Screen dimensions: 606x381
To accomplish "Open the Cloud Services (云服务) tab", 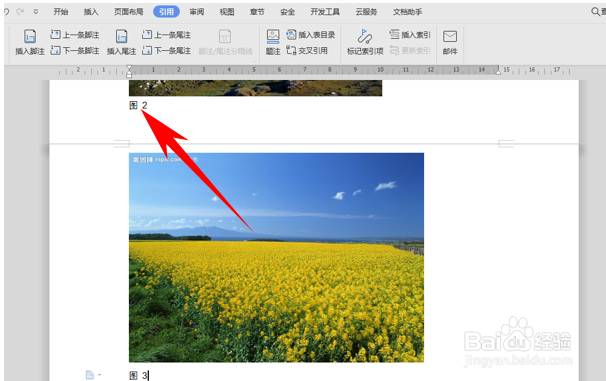I will click(366, 12).
